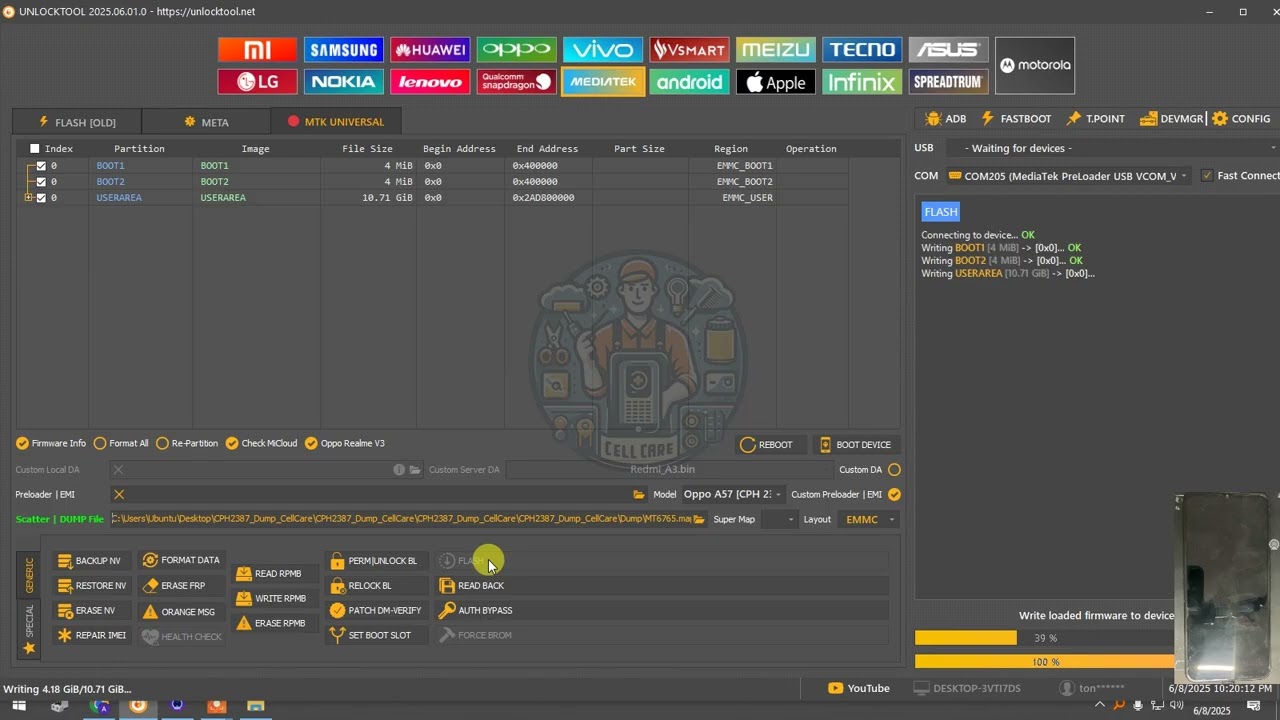Open the FASTBOOT tool tab

pyautogui.click(x=1016, y=119)
